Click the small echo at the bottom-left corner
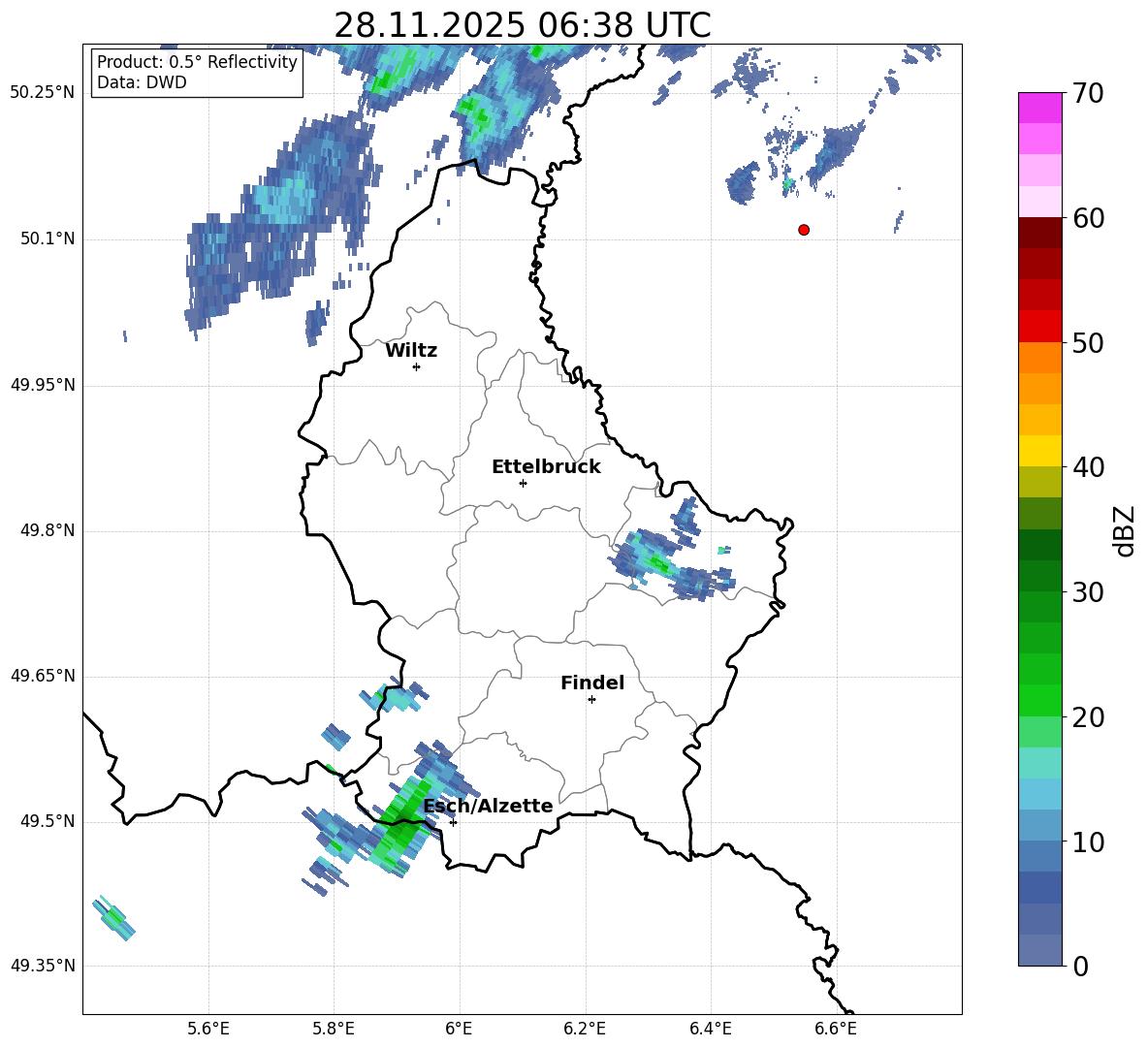This screenshot has height=1048, width=1148. [x=113, y=918]
